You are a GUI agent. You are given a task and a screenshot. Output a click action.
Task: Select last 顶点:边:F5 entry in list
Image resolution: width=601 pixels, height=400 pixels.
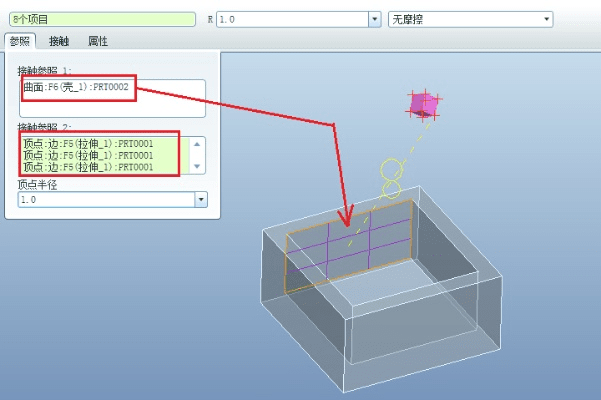click(x=88, y=167)
